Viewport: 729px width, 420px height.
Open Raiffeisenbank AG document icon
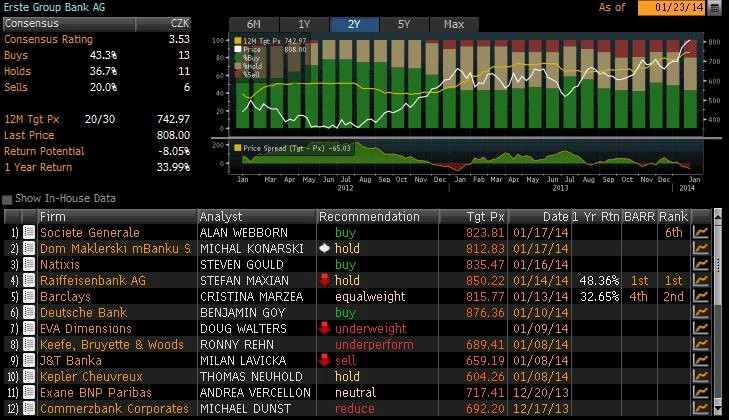29,280
